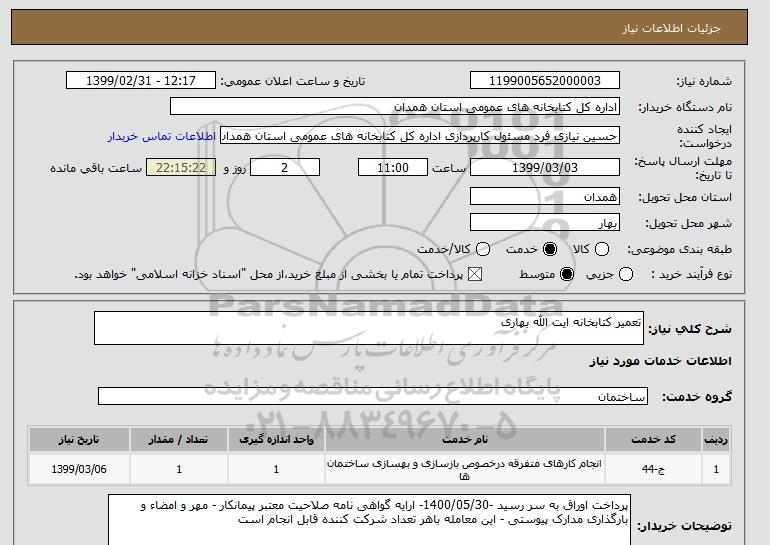Viewport: 770px width, 545px height.
Task: Click the response deadline date 1399/03/03
Action: (x=545, y=167)
